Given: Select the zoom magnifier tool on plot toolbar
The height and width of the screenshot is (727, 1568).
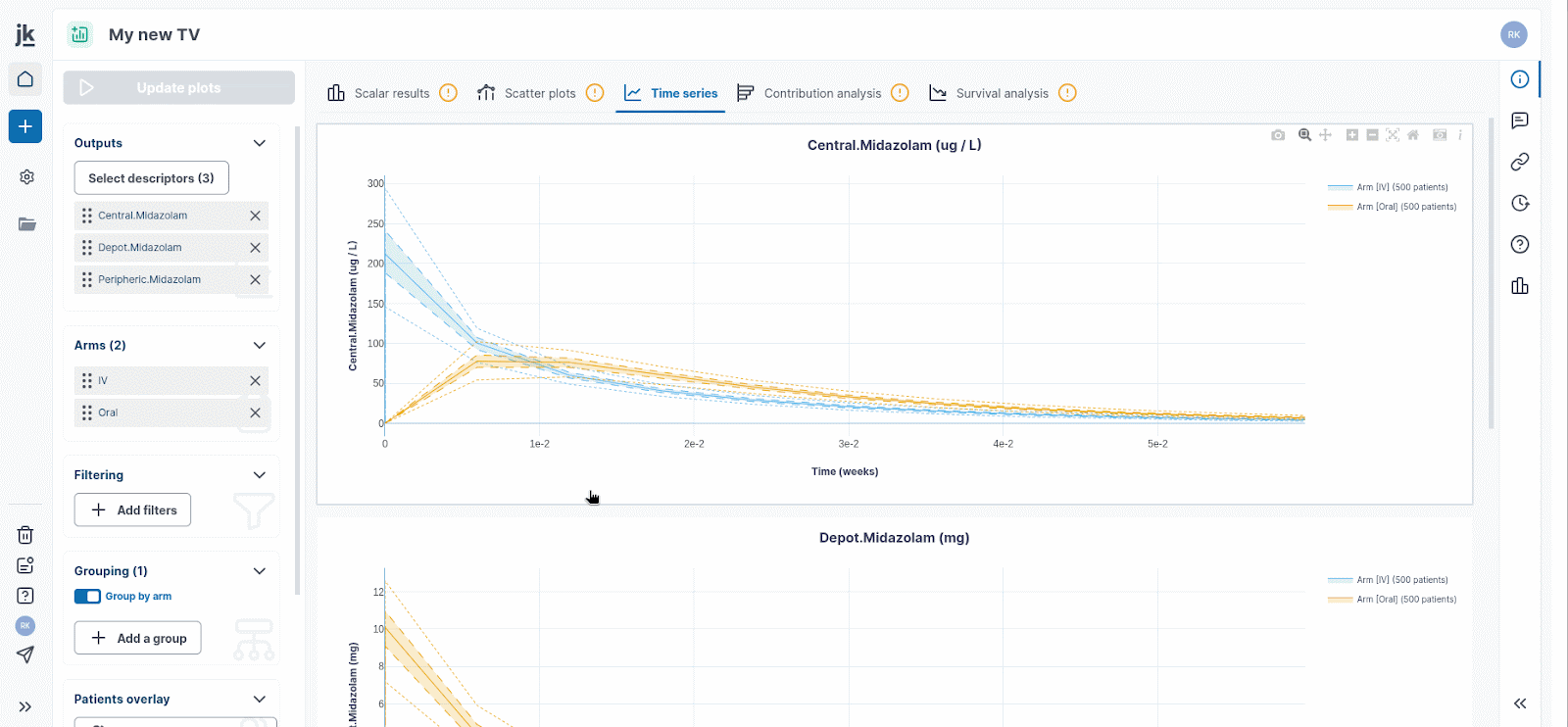Looking at the screenshot, I should pos(1304,135).
